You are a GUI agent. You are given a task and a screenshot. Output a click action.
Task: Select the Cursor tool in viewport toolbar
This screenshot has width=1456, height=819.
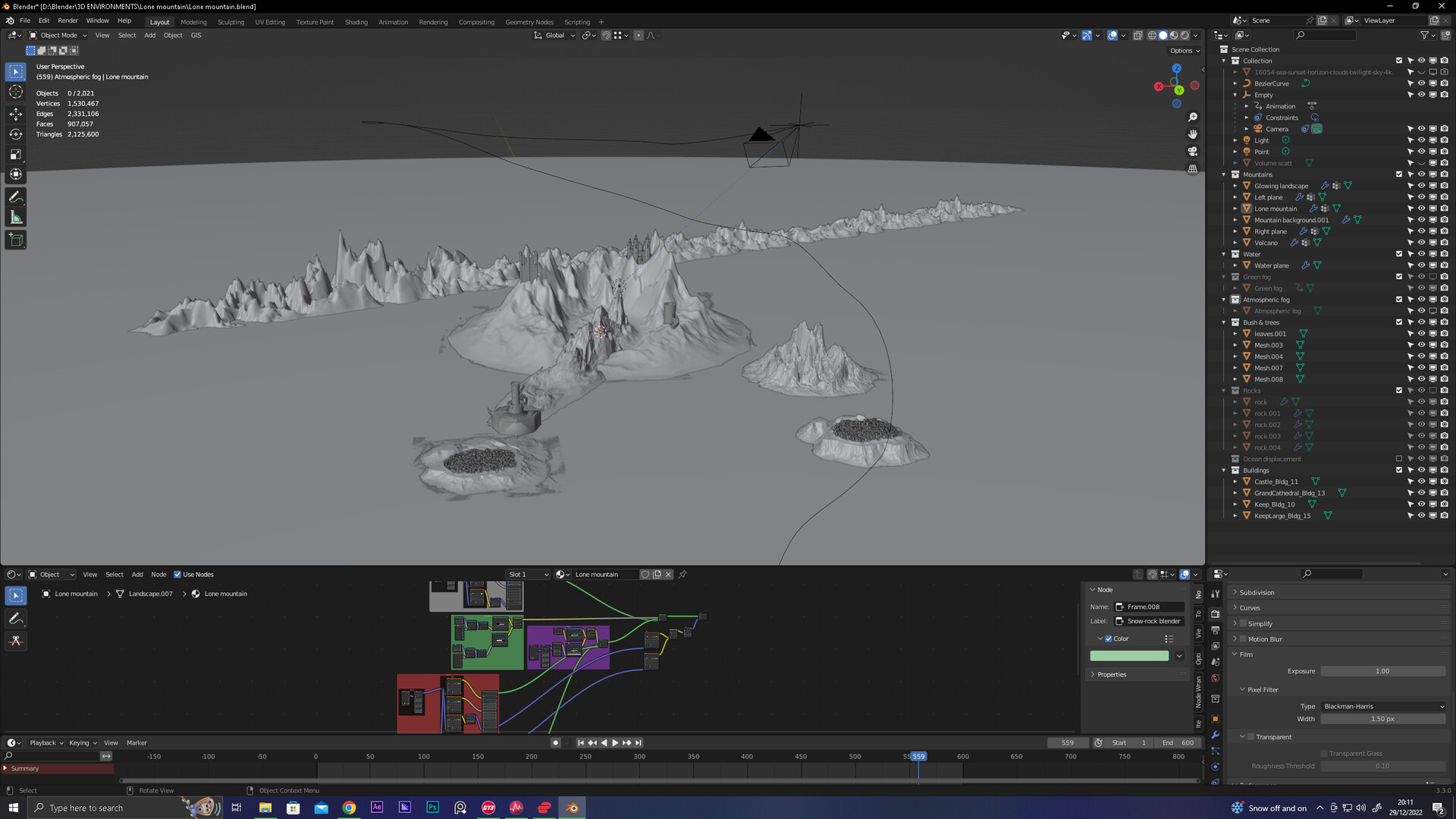[x=16, y=92]
